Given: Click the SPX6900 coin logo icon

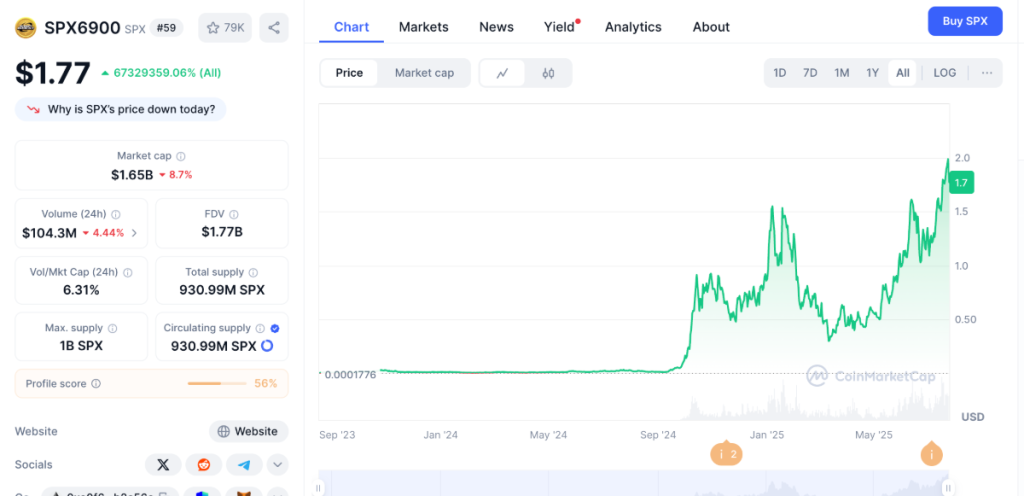Looking at the screenshot, I should (x=25, y=27).
